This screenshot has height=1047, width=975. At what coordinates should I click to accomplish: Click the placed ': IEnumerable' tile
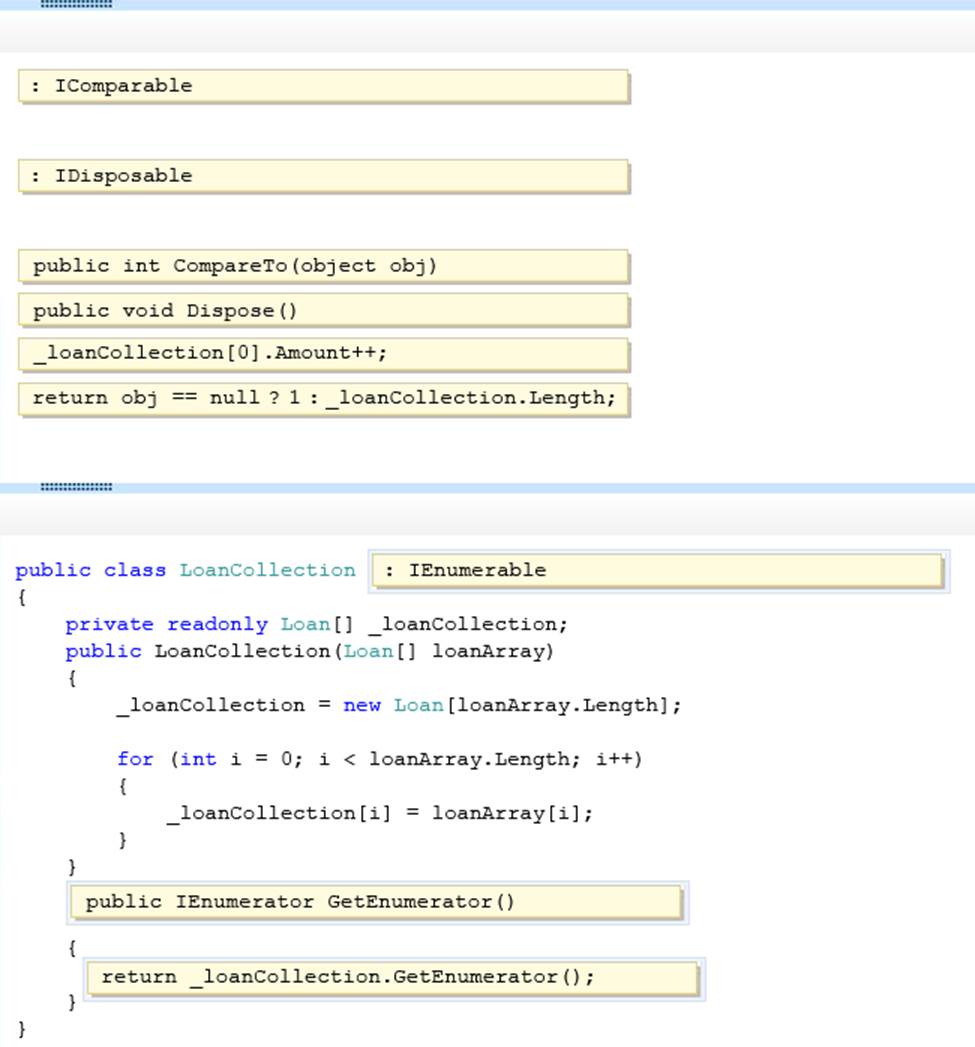658,571
